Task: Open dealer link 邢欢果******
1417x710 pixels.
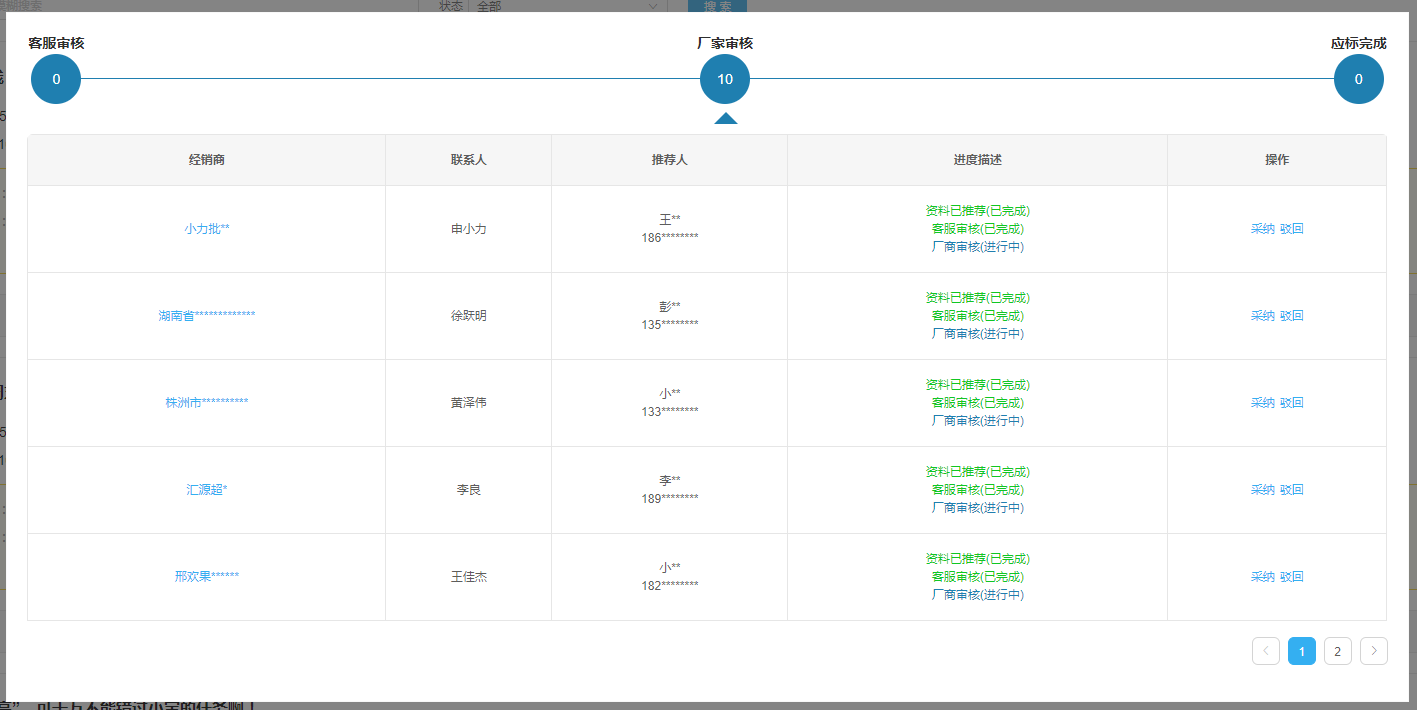Action: [x=207, y=577]
